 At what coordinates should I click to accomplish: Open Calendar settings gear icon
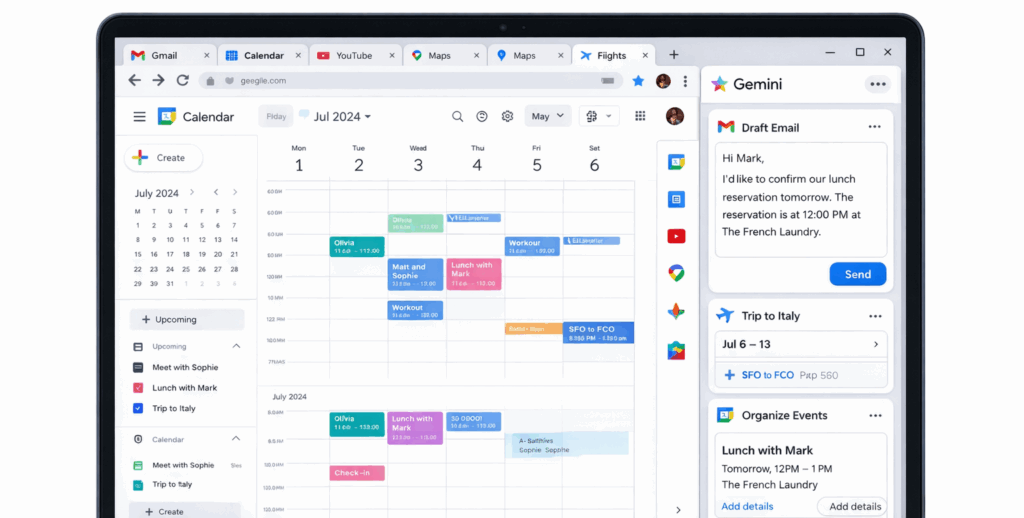click(507, 116)
